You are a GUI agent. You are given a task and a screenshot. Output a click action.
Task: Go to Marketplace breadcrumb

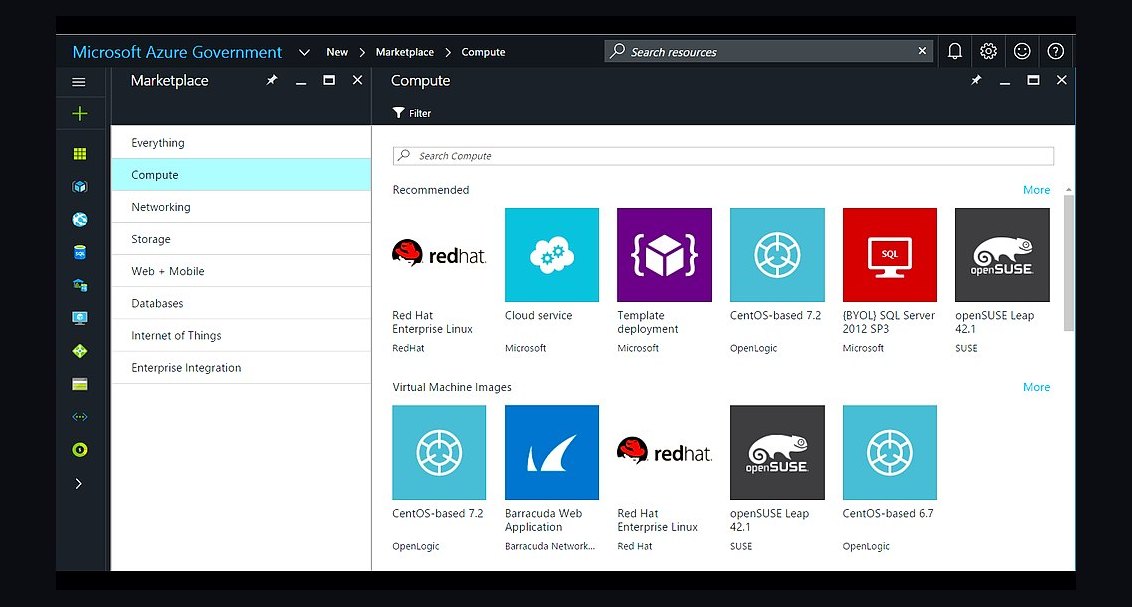(404, 52)
